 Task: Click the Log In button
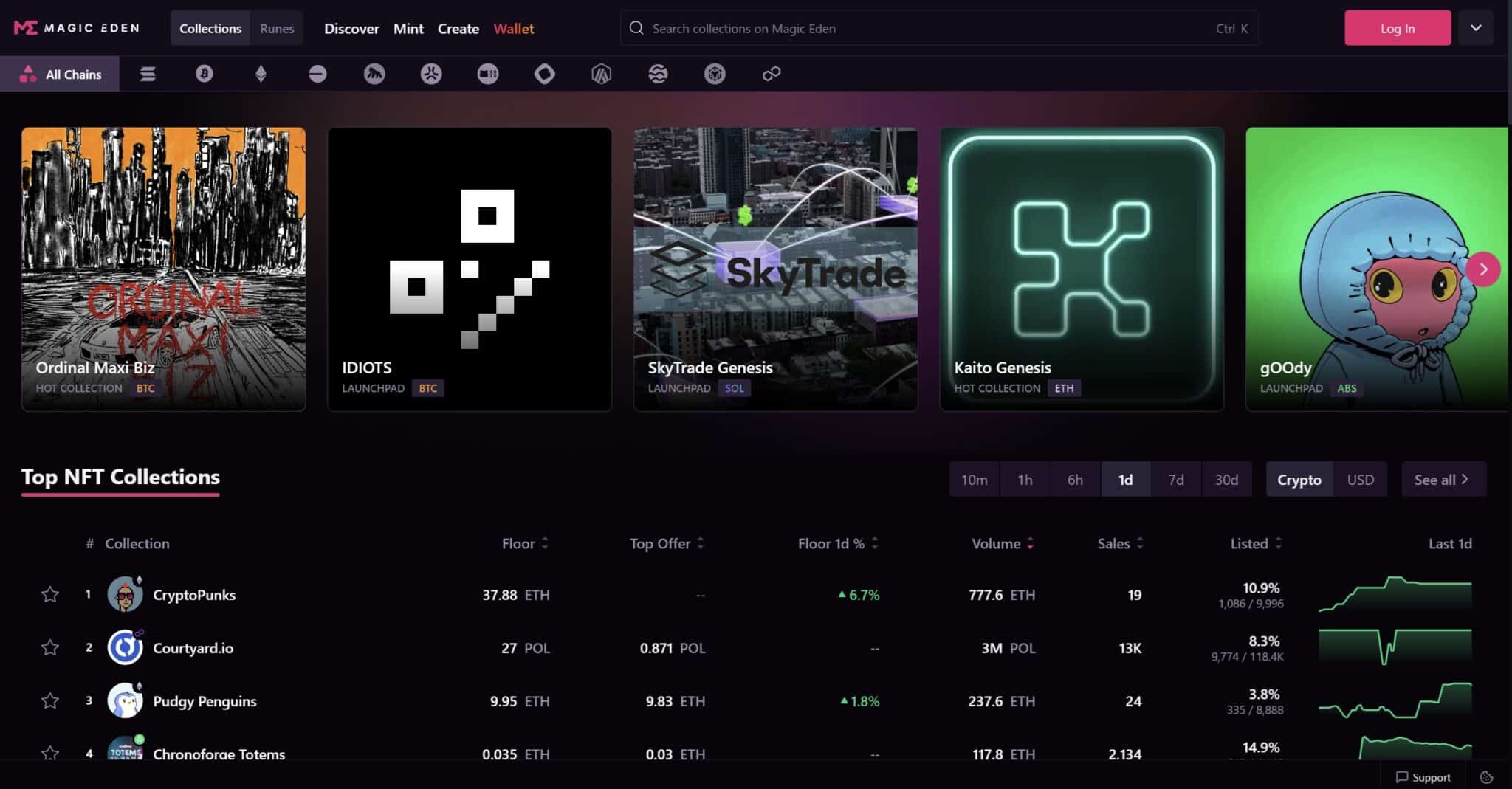tap(1398, 27)
